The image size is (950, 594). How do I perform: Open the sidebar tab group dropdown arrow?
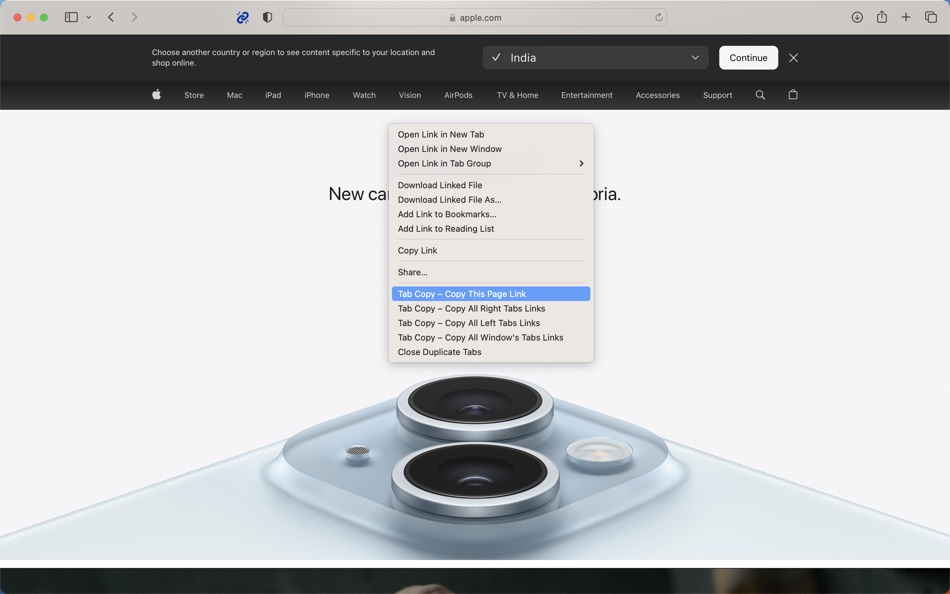(88, 17)
